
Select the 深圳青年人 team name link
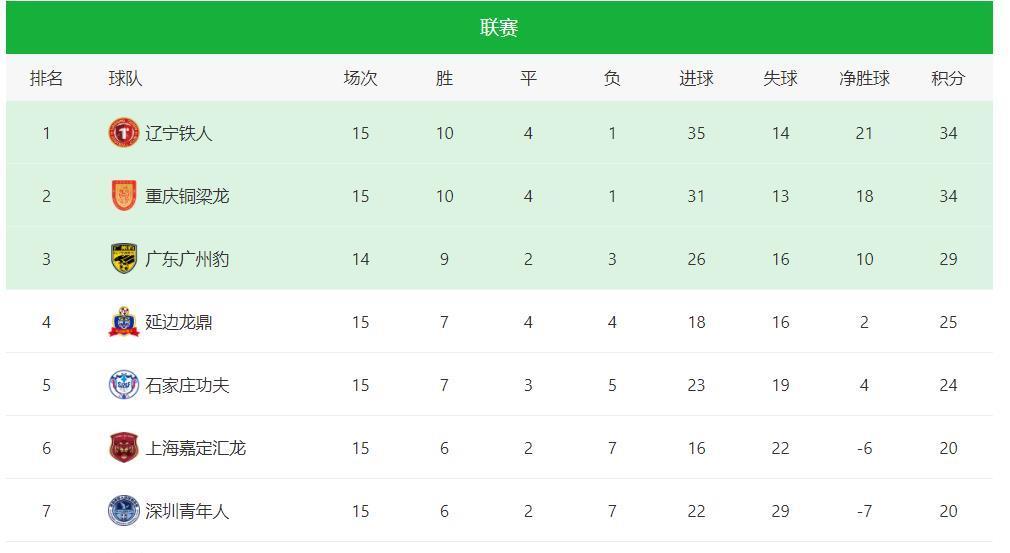point(187,512)
